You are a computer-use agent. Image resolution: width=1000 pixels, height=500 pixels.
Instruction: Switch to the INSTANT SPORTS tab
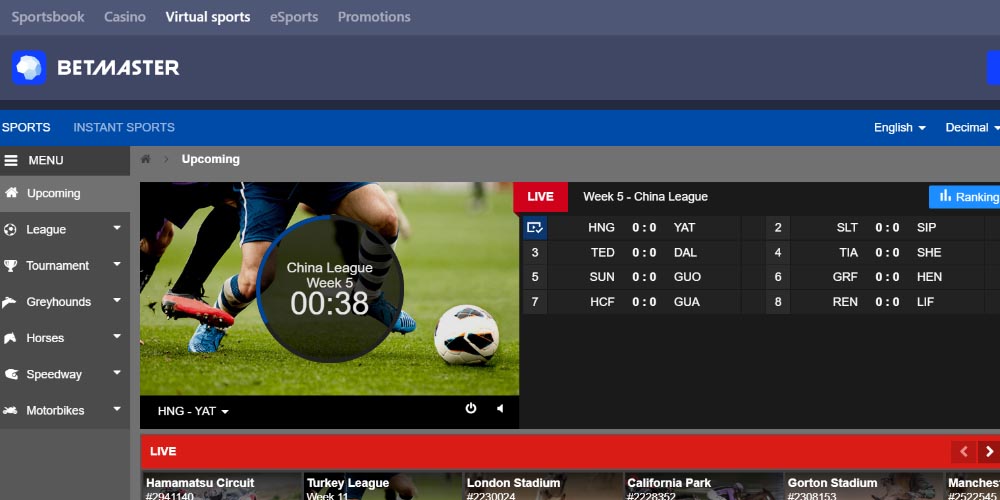124,128
